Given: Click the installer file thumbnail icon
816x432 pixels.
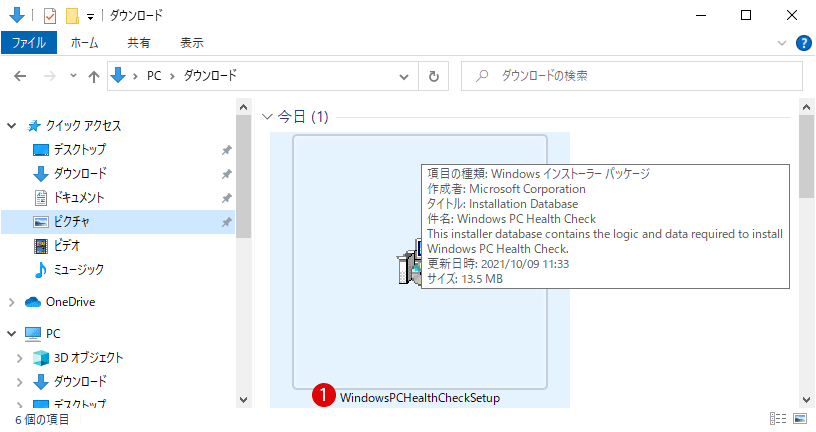Looking at the screenshot, I should coord(410,262).
